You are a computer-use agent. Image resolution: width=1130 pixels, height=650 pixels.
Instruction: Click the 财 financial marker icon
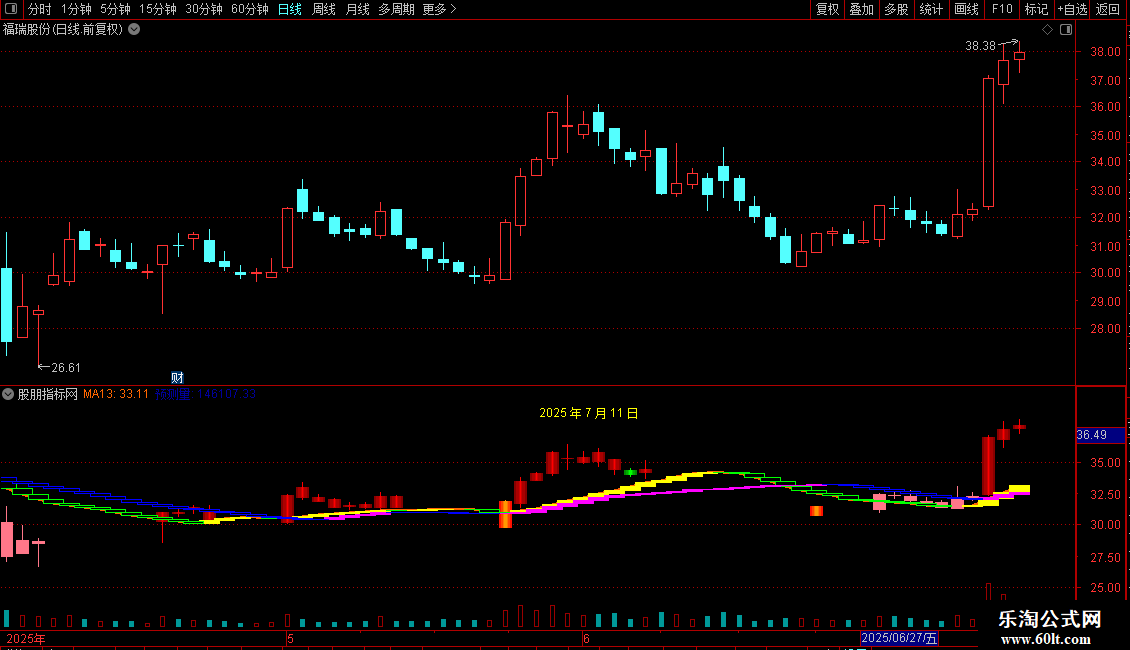[177, 378]
